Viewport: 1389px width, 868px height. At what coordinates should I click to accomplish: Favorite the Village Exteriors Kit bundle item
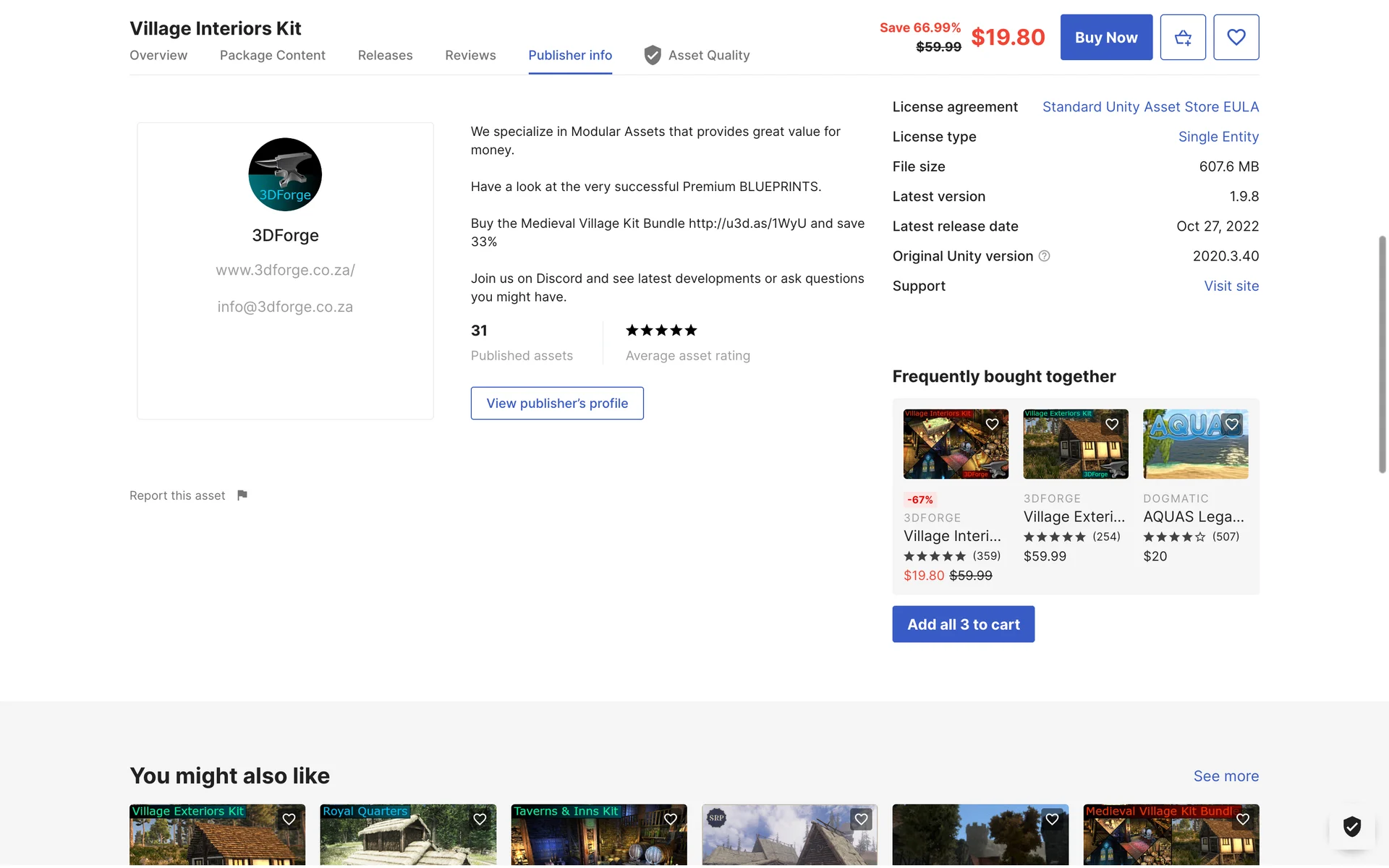1112,425
